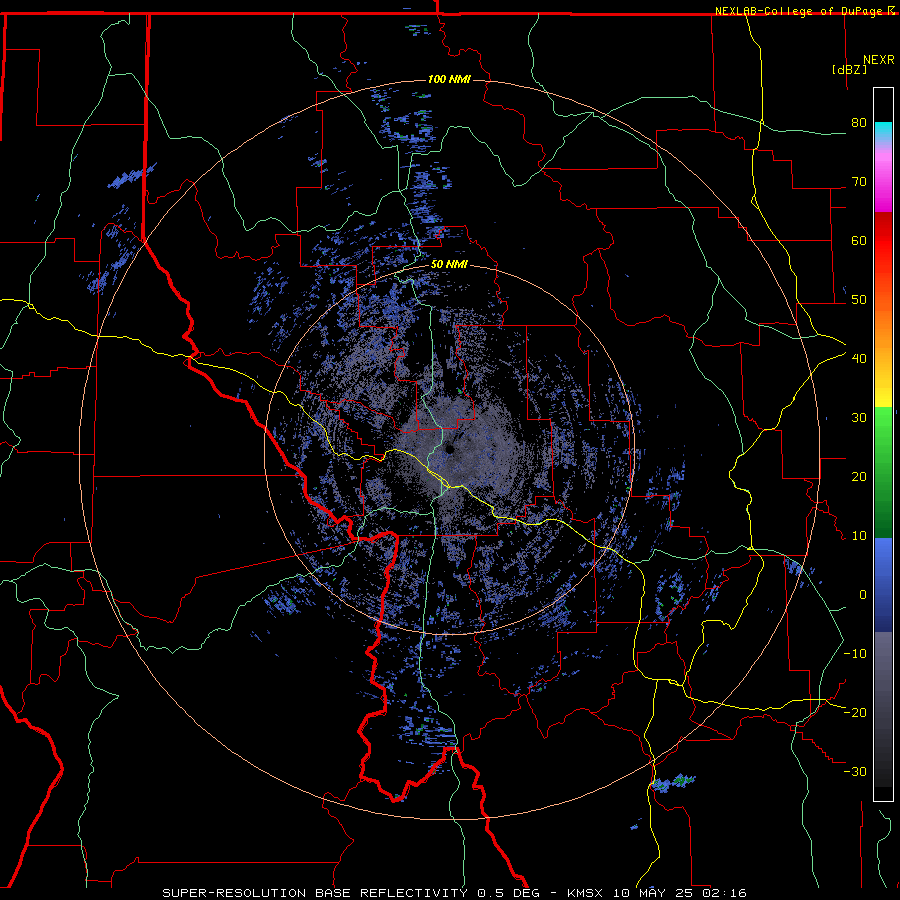Screen dimensions: 900x900
Task: Click the 50 value on dBZ scale
Action: 859,300
